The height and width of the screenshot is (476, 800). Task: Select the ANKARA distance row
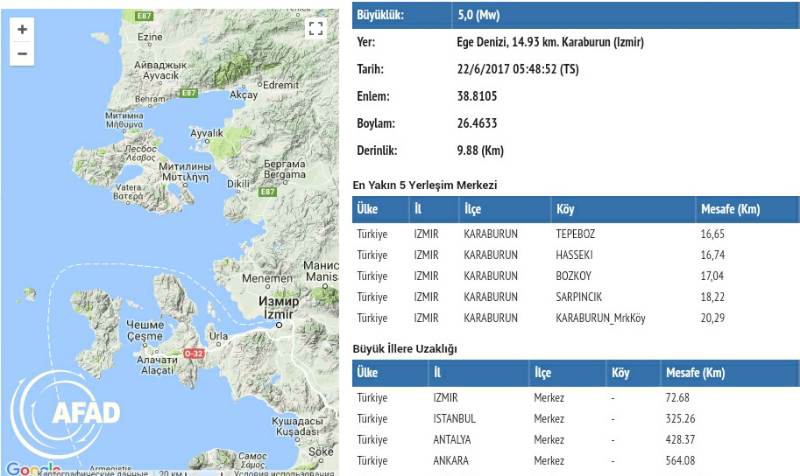573,461
